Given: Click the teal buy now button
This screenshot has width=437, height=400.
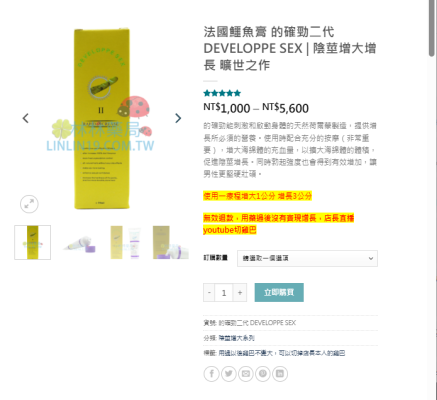Looking at the screenshot, I should 279,292.
